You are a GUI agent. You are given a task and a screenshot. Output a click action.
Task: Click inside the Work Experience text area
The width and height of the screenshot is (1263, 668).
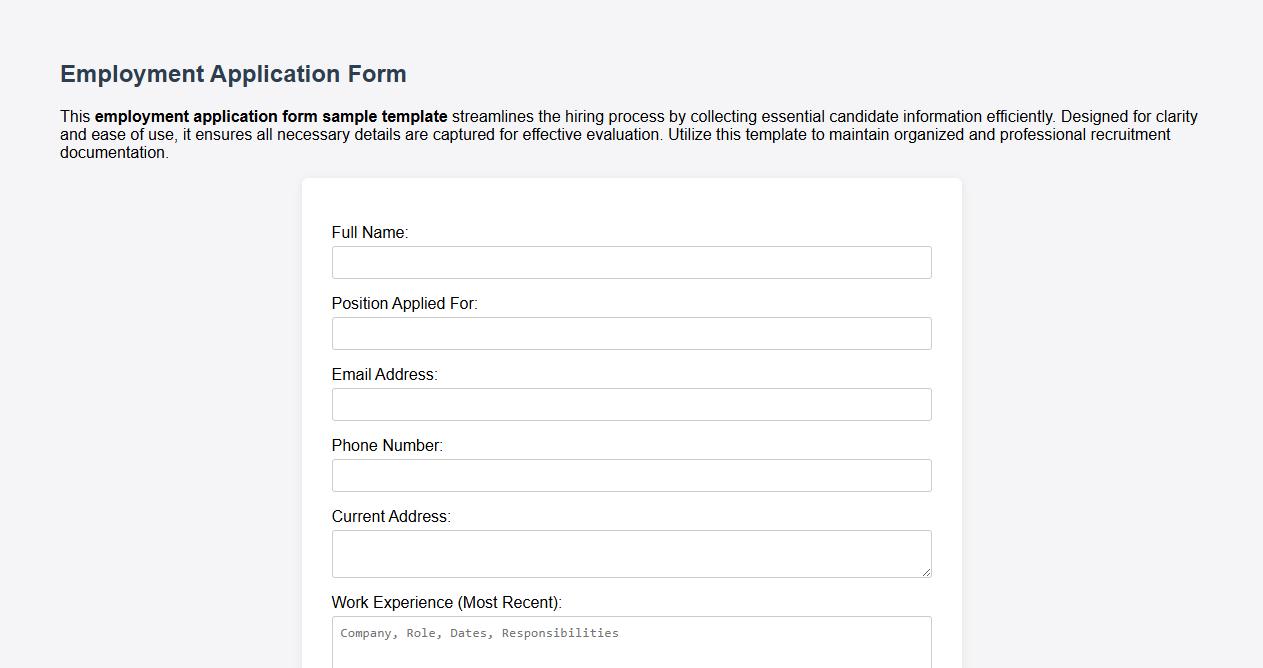click(631, 645)
